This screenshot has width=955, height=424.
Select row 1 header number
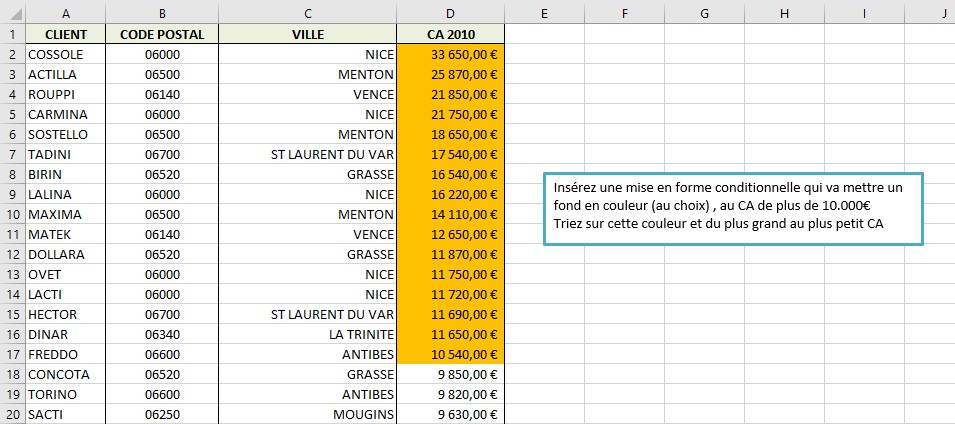click(13, 34)
